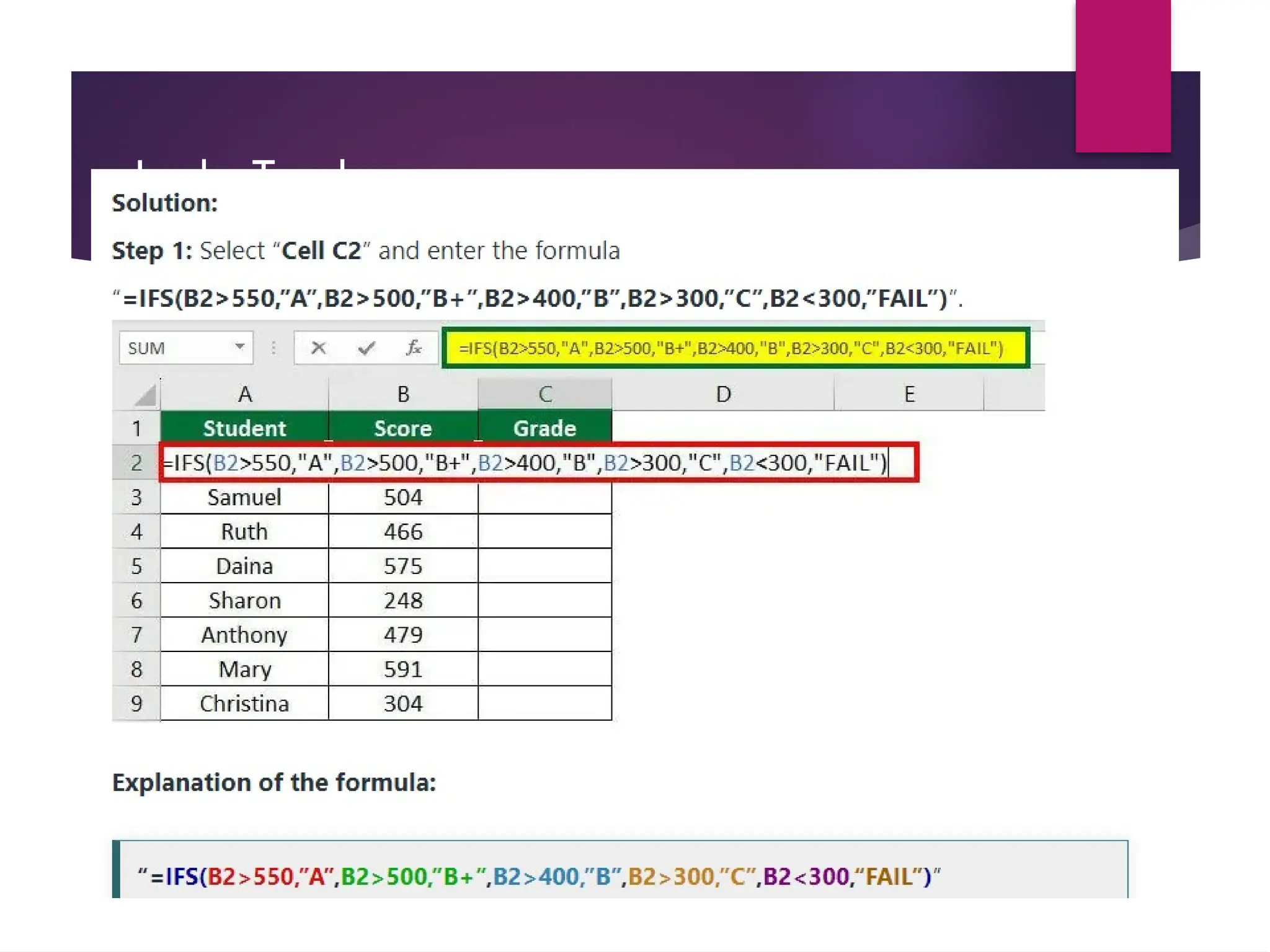Select column D header
This screenshot has height=952, width=1270.
click(x=723, y=394)
